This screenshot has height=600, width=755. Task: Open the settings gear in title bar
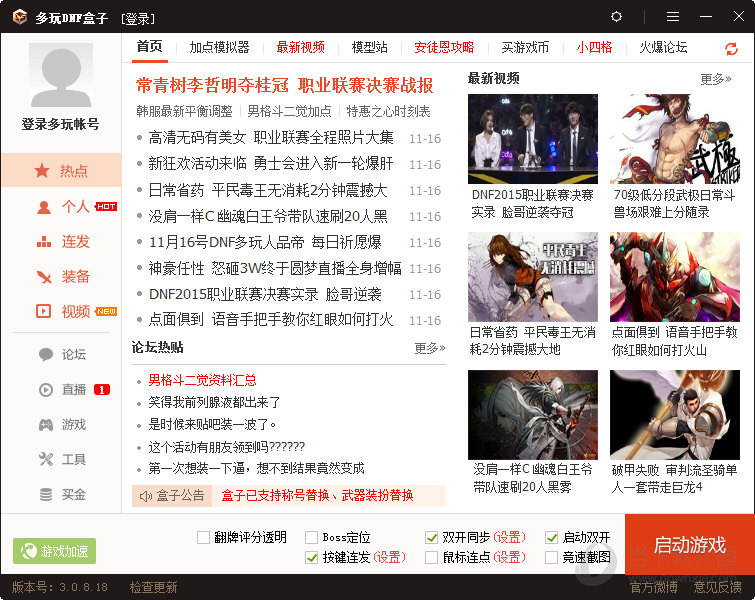616,17
